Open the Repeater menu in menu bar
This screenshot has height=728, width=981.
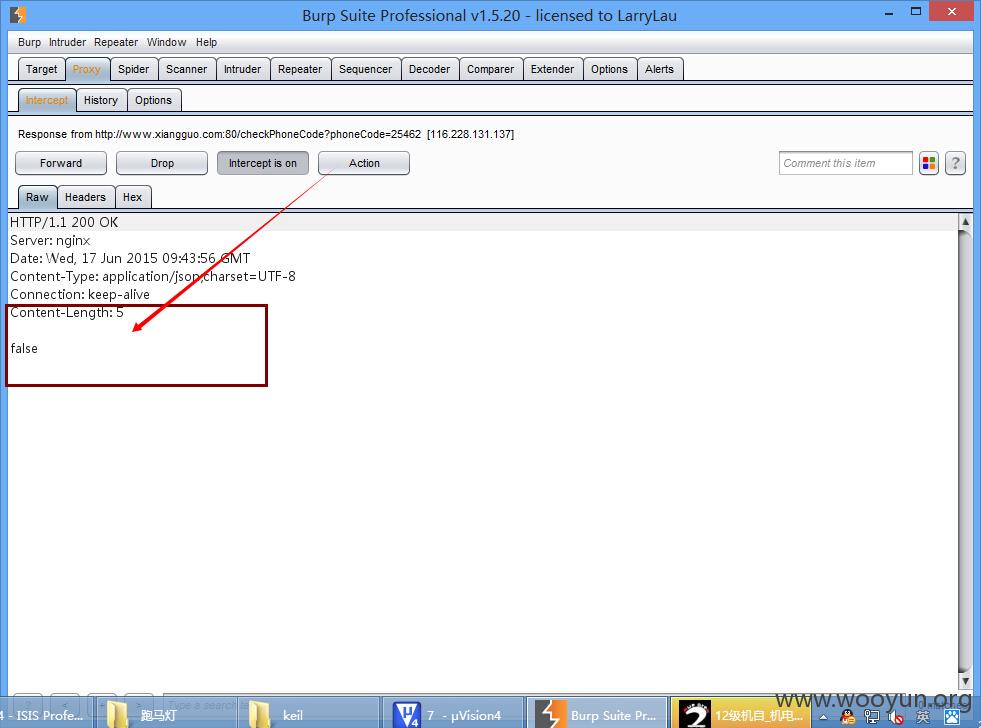tap(116, 42)
